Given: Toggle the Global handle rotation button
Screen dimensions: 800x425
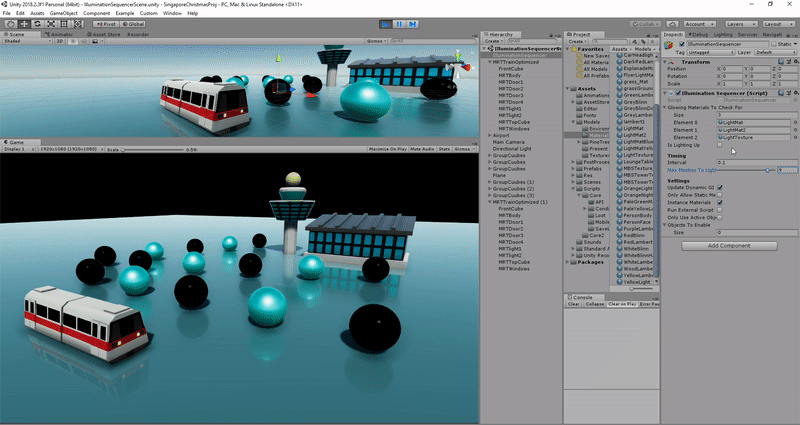Looking at the screenshot, I should coord(134,24).
